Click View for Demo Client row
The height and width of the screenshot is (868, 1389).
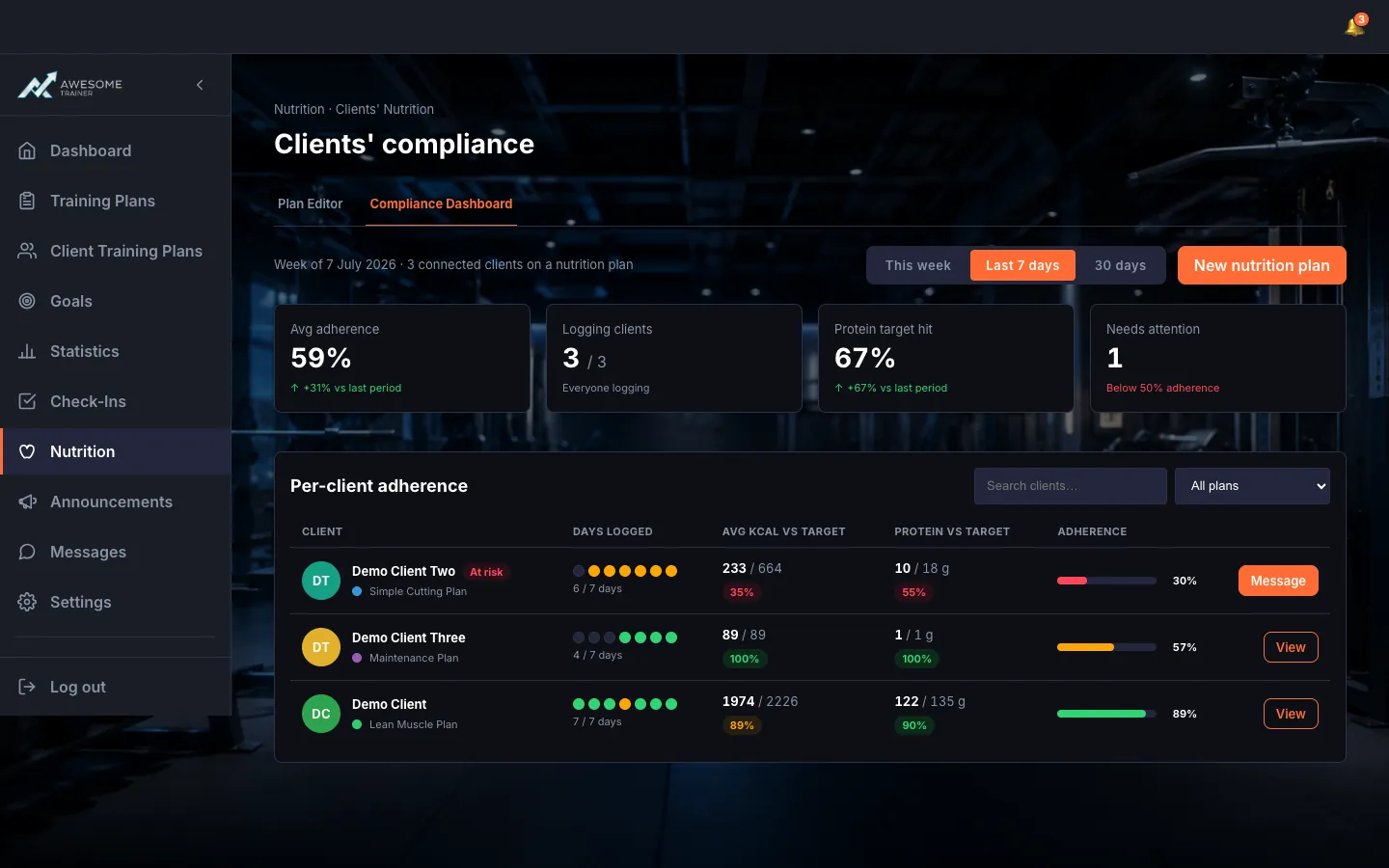[x=1291, y=714]
